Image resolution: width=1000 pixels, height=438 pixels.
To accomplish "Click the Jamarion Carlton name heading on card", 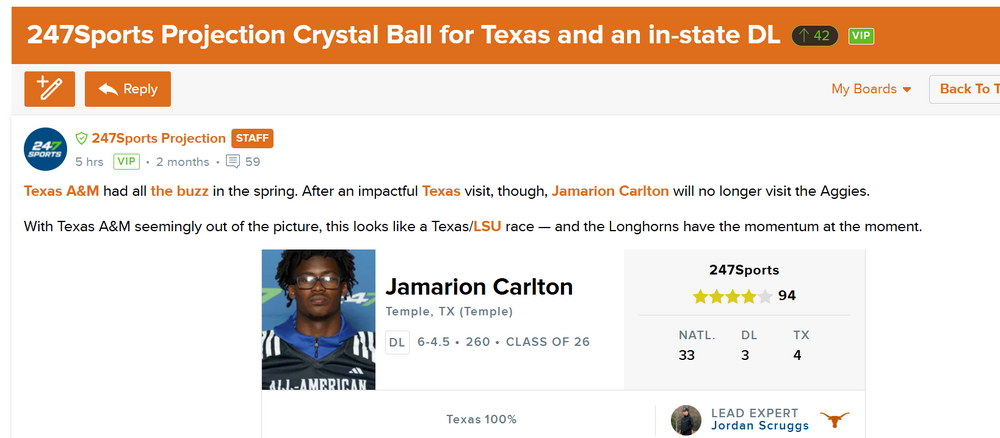I will pyautogui.click(x=479, y=287).
